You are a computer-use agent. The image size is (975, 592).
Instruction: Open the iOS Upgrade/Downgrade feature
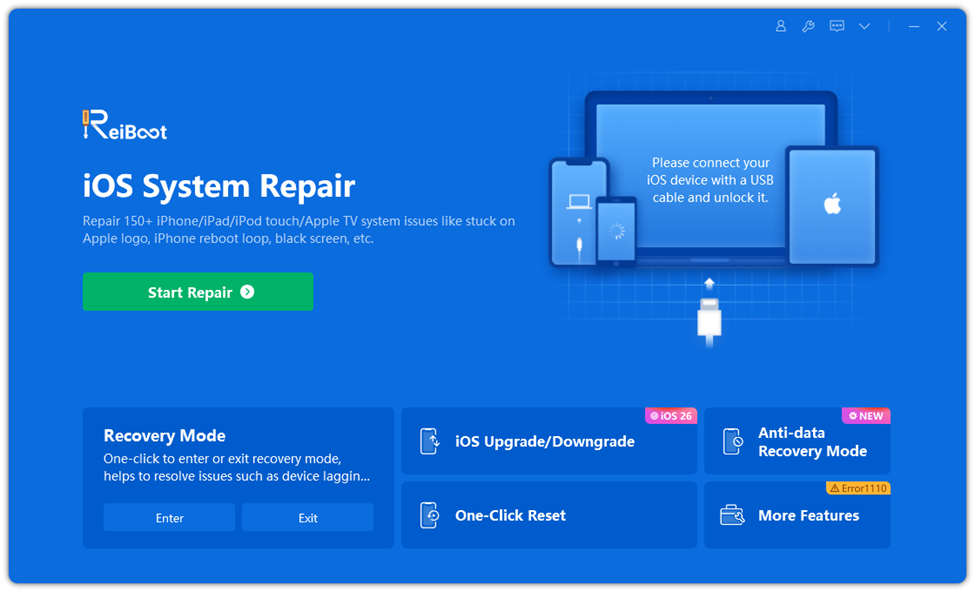[550, 441]
